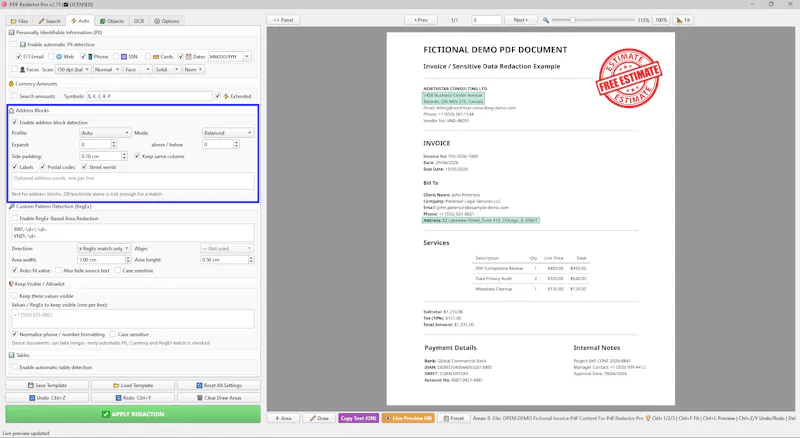The width and height of the screenshot is (800, 438).
Task: Toggle the Phone PII checkbox
Action: click(x=83, y=57)
